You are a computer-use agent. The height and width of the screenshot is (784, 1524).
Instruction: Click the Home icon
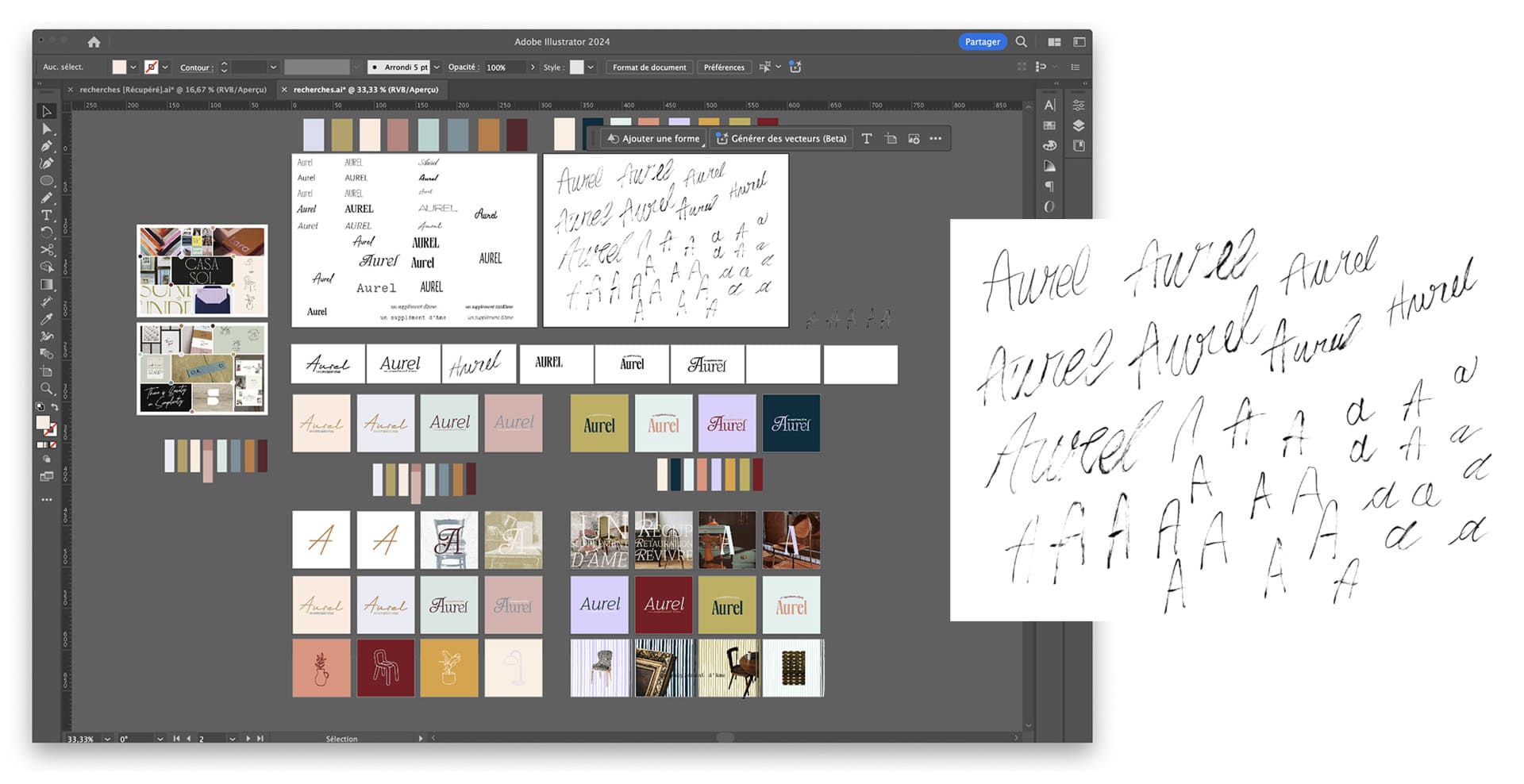(94, 42)
